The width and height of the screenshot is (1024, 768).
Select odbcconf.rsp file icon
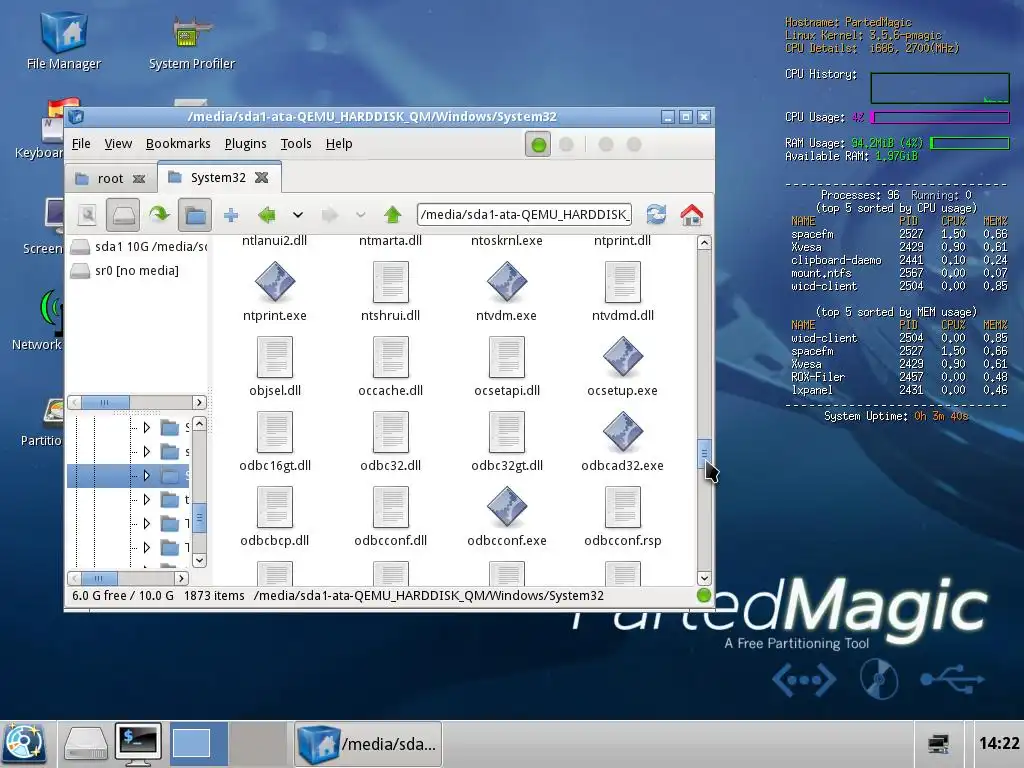[x=622, y=507]
